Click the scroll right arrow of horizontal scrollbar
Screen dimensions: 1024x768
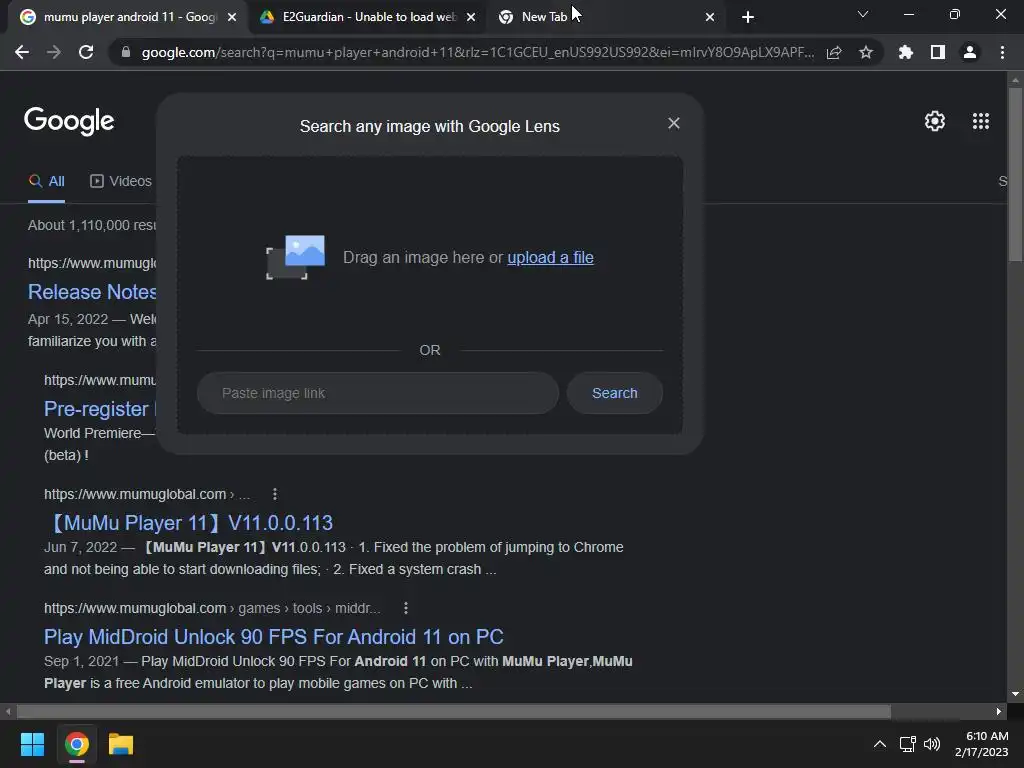[999, 711]
